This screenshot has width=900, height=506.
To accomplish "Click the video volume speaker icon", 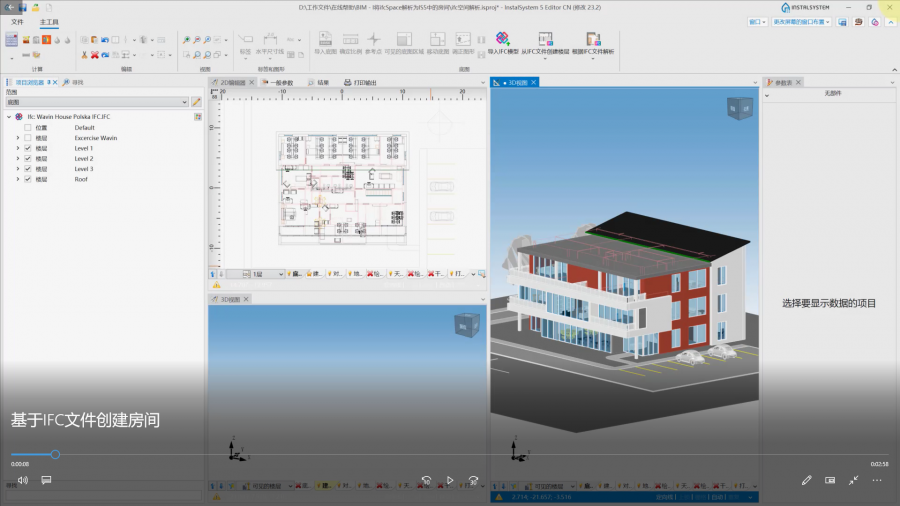I will tap(22, 480).
